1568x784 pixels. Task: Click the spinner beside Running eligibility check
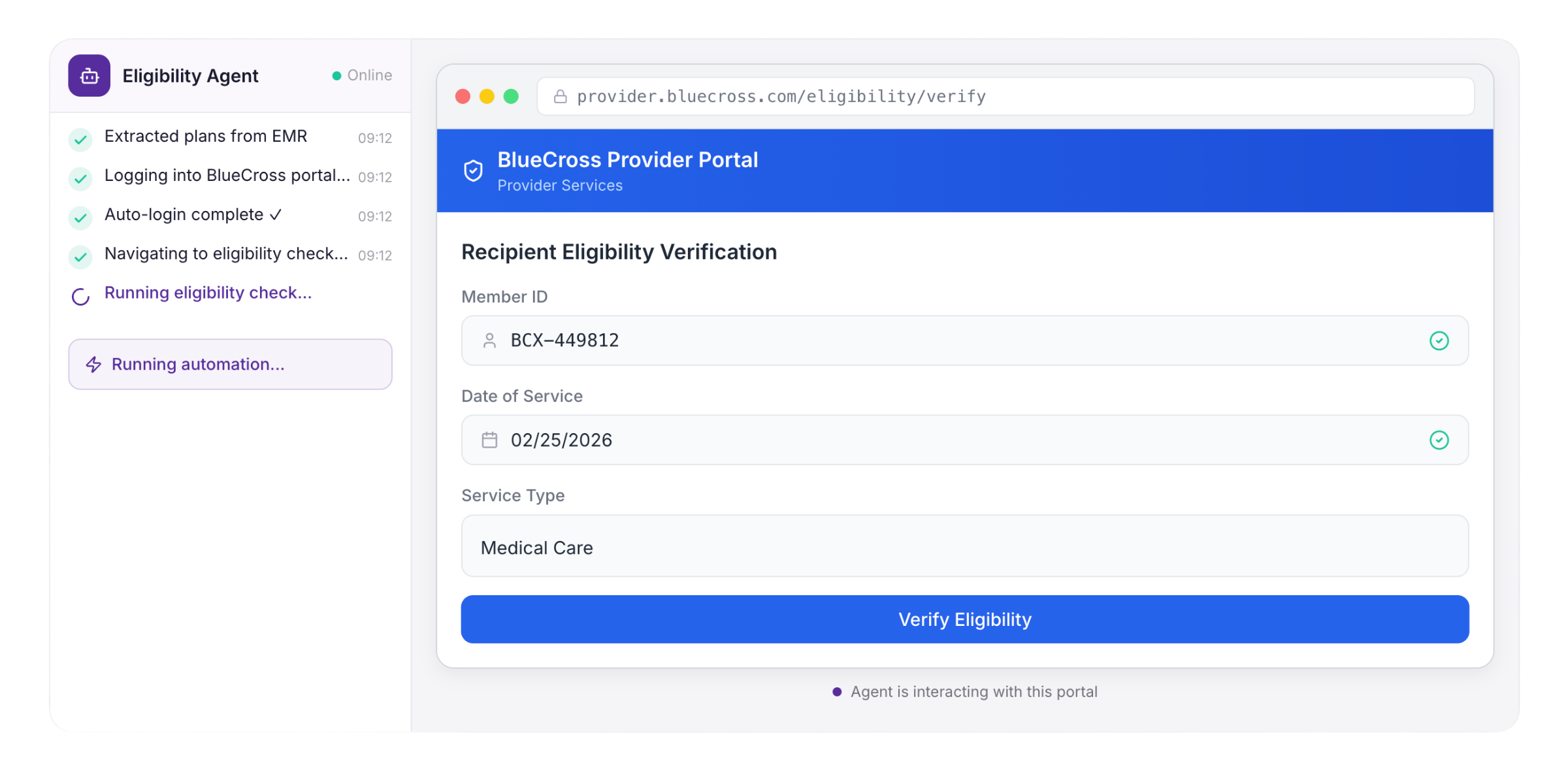(x=80, y=297)
